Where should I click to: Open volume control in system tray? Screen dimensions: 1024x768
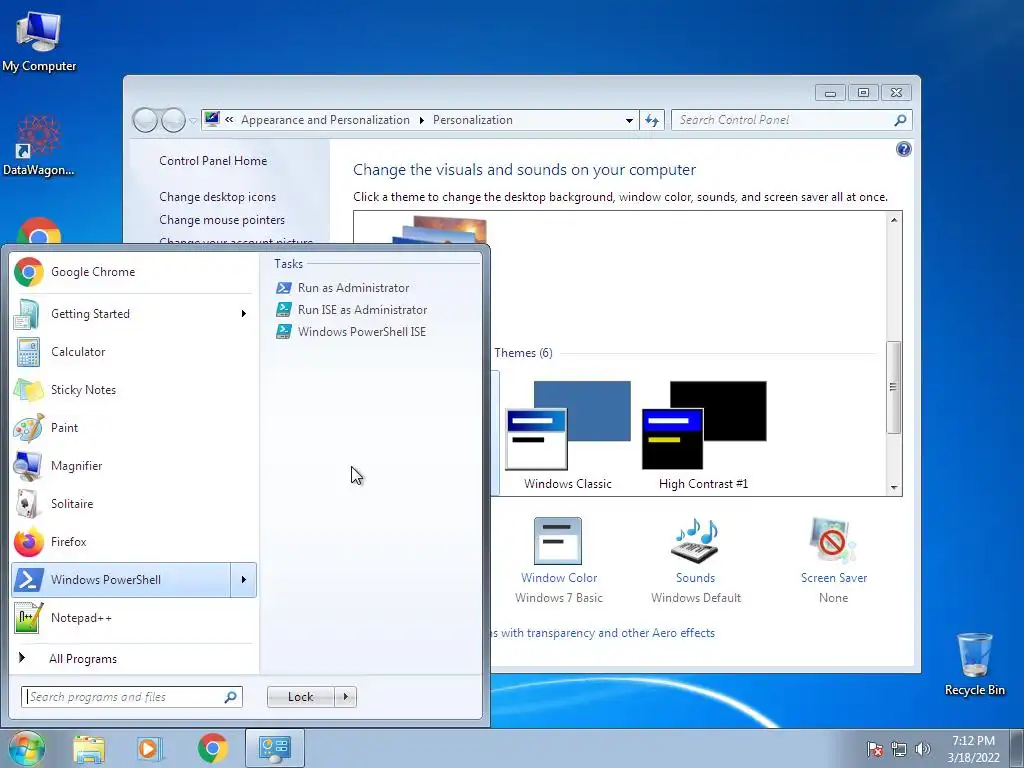pyautogui.click(x=922, y=749)
